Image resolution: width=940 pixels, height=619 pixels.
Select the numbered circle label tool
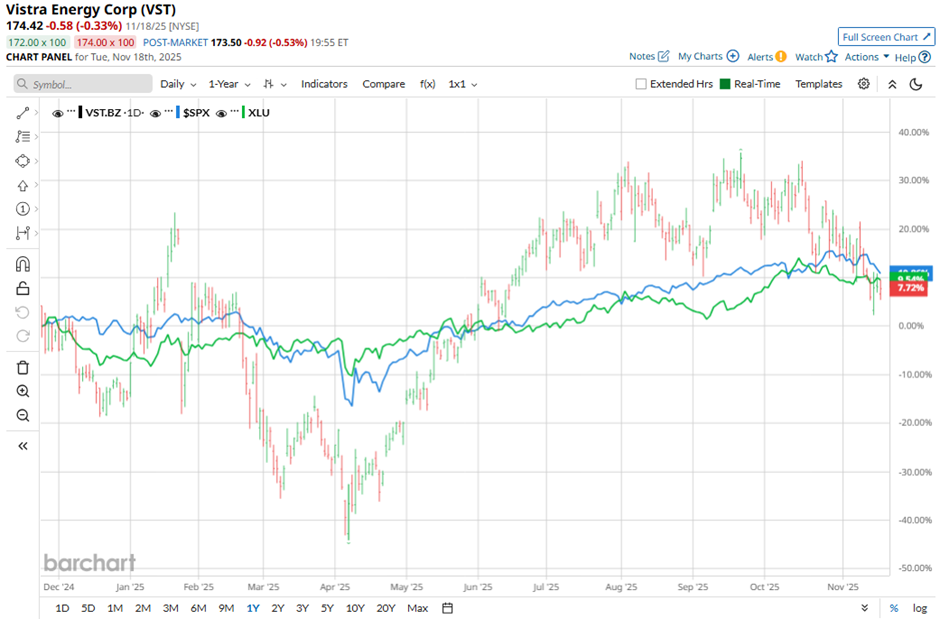pyautogui.click(x=22, y=209)
